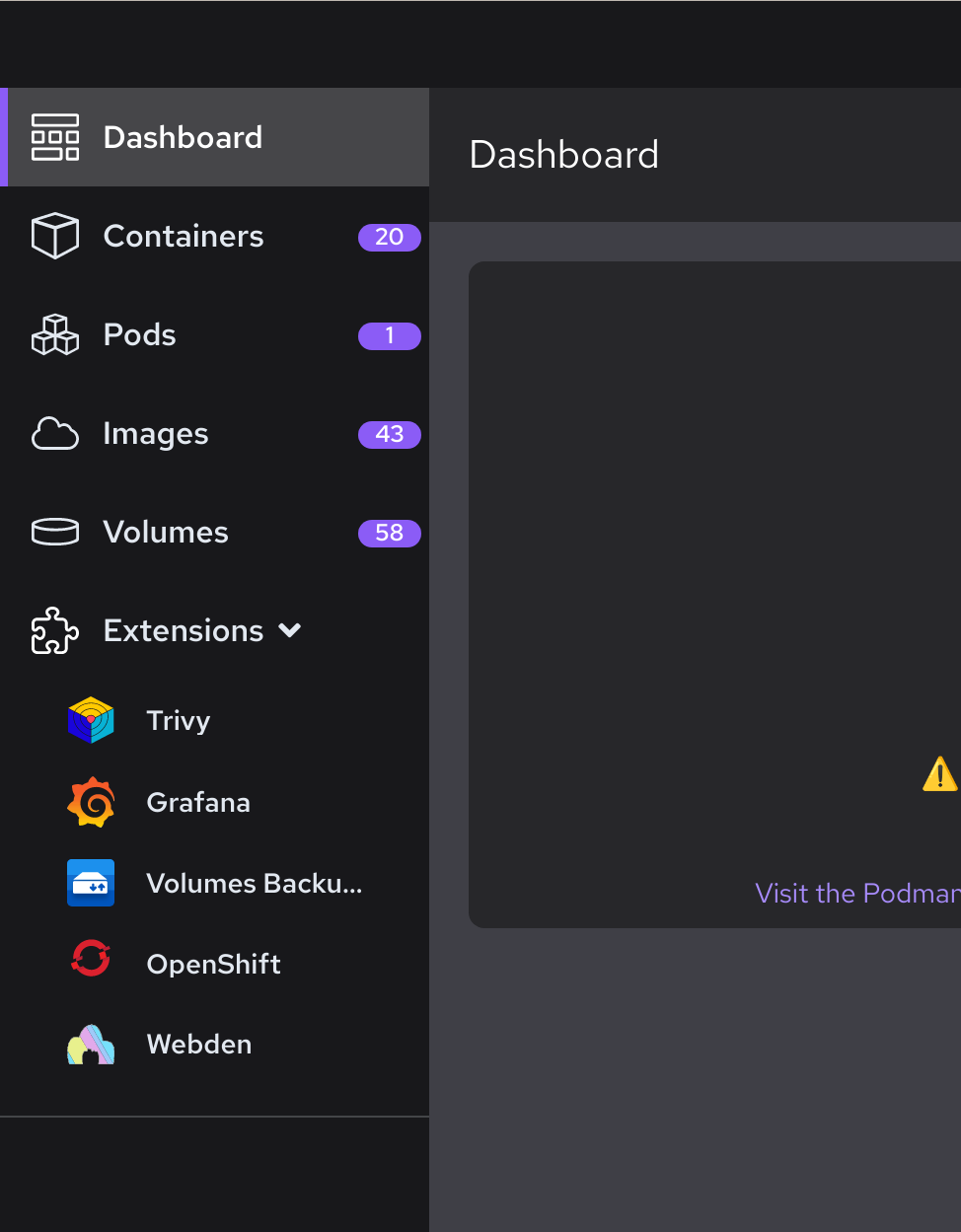Collapse the Extensions section
Screen dimensions: 961x1232
pos(289,630)
